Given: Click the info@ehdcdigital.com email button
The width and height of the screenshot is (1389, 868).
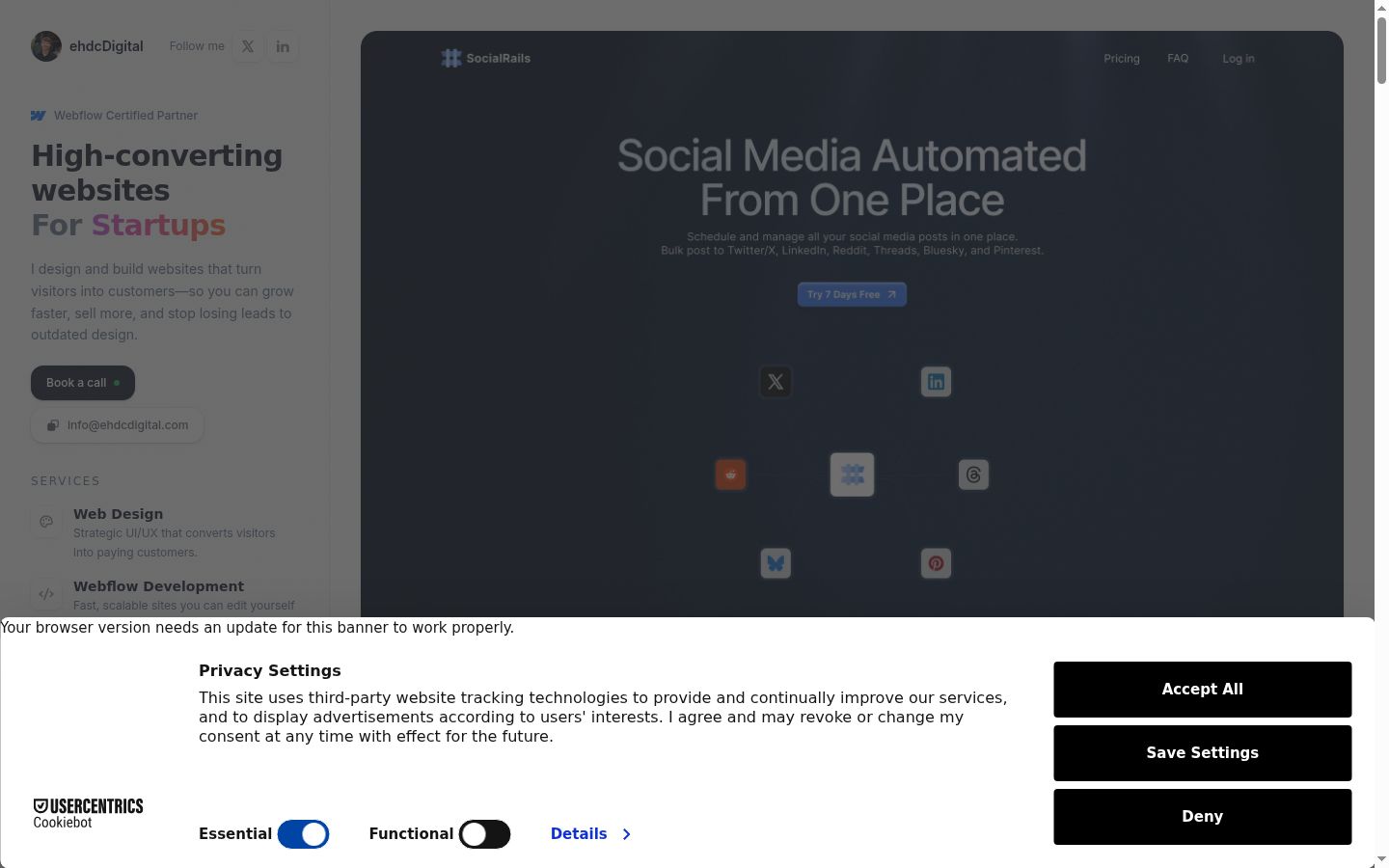Looking at the screenshot, I should [117, 425].
